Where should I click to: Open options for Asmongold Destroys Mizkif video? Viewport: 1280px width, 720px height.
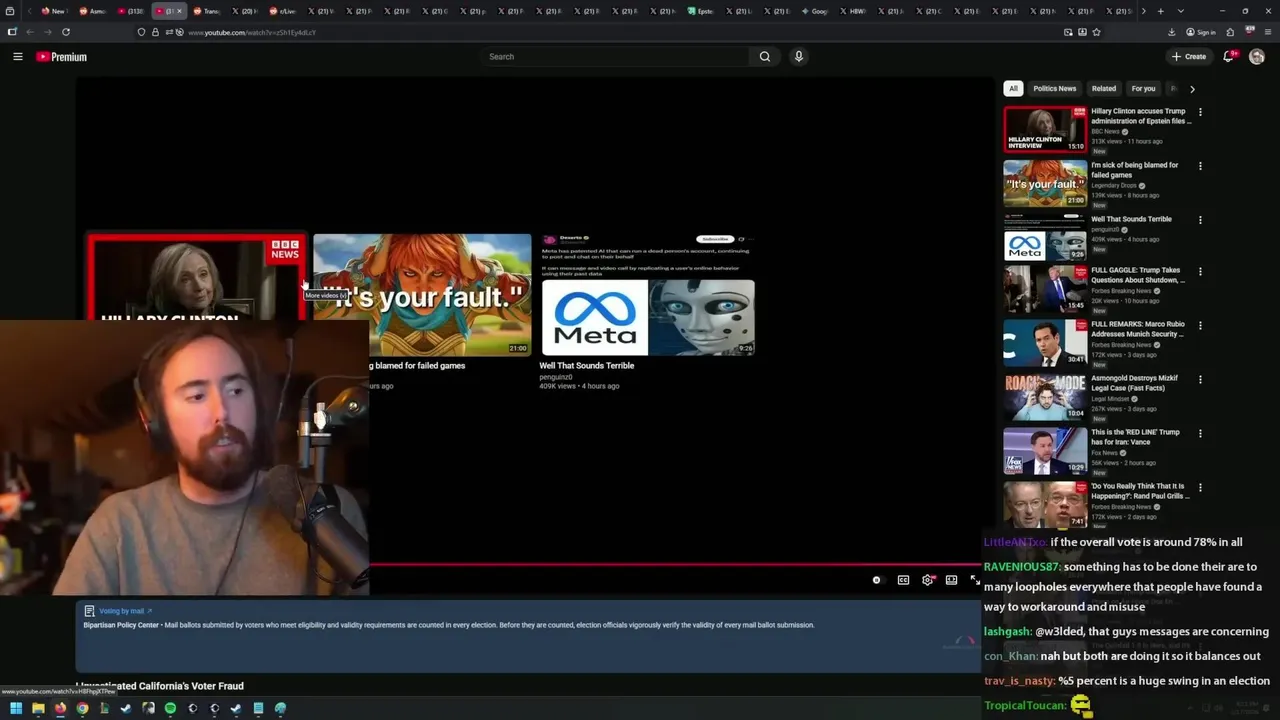[1200, 380]
